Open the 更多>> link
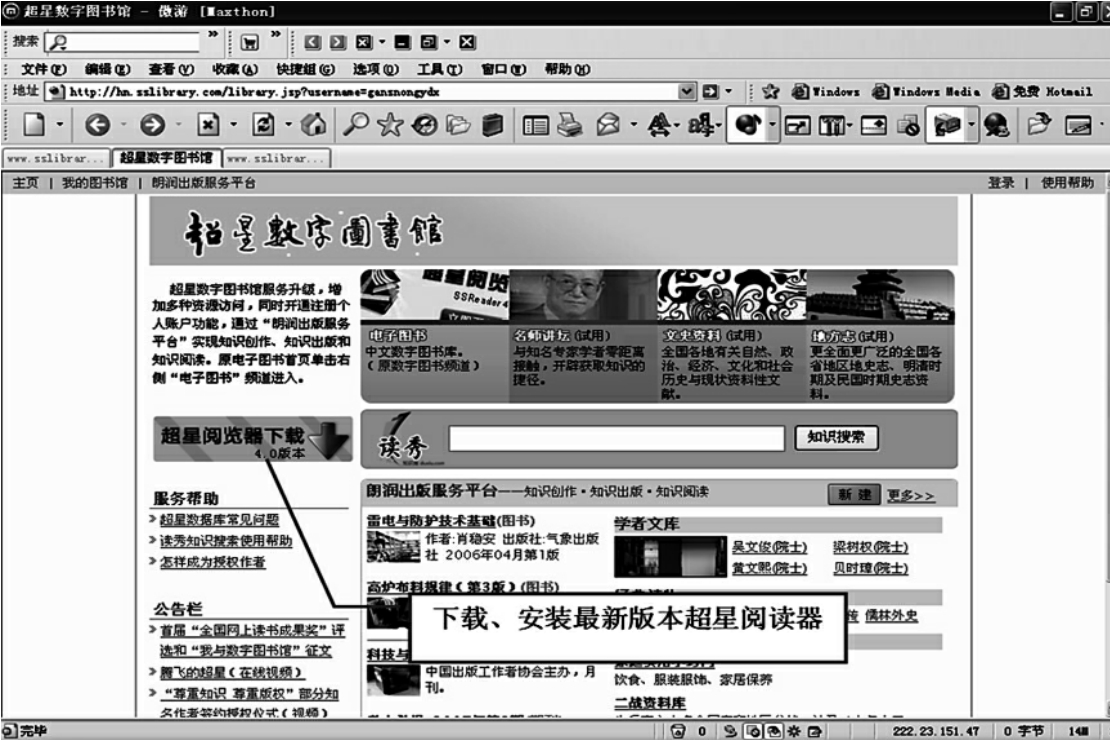The width and height of the screenshot is (1110, 740). (910, 496)
